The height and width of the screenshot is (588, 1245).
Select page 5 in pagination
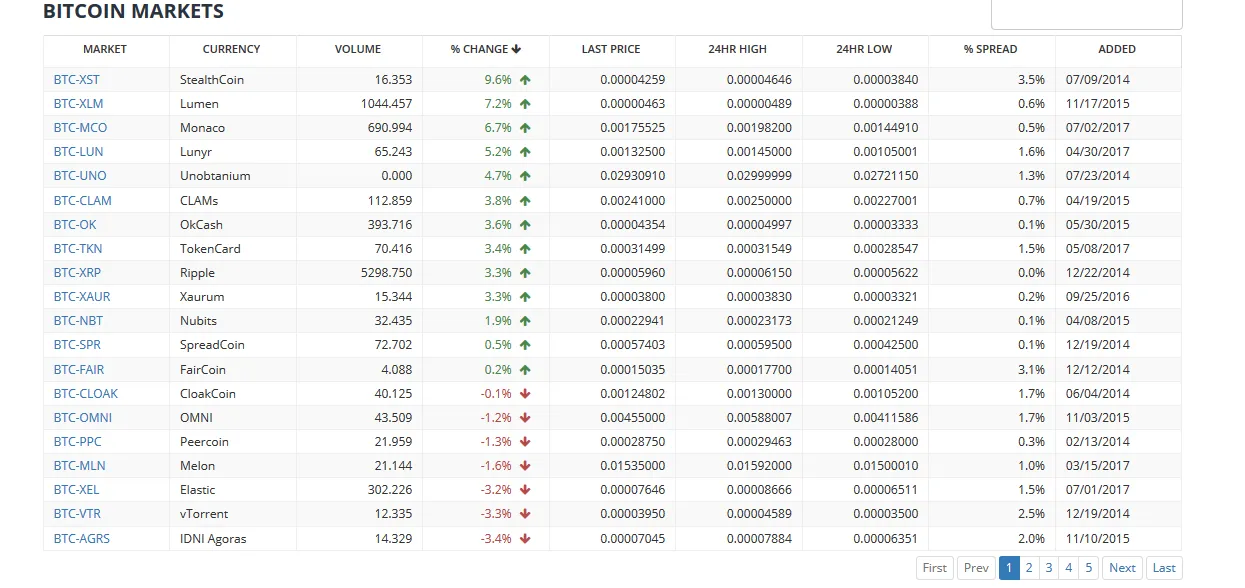(1089, 568)
